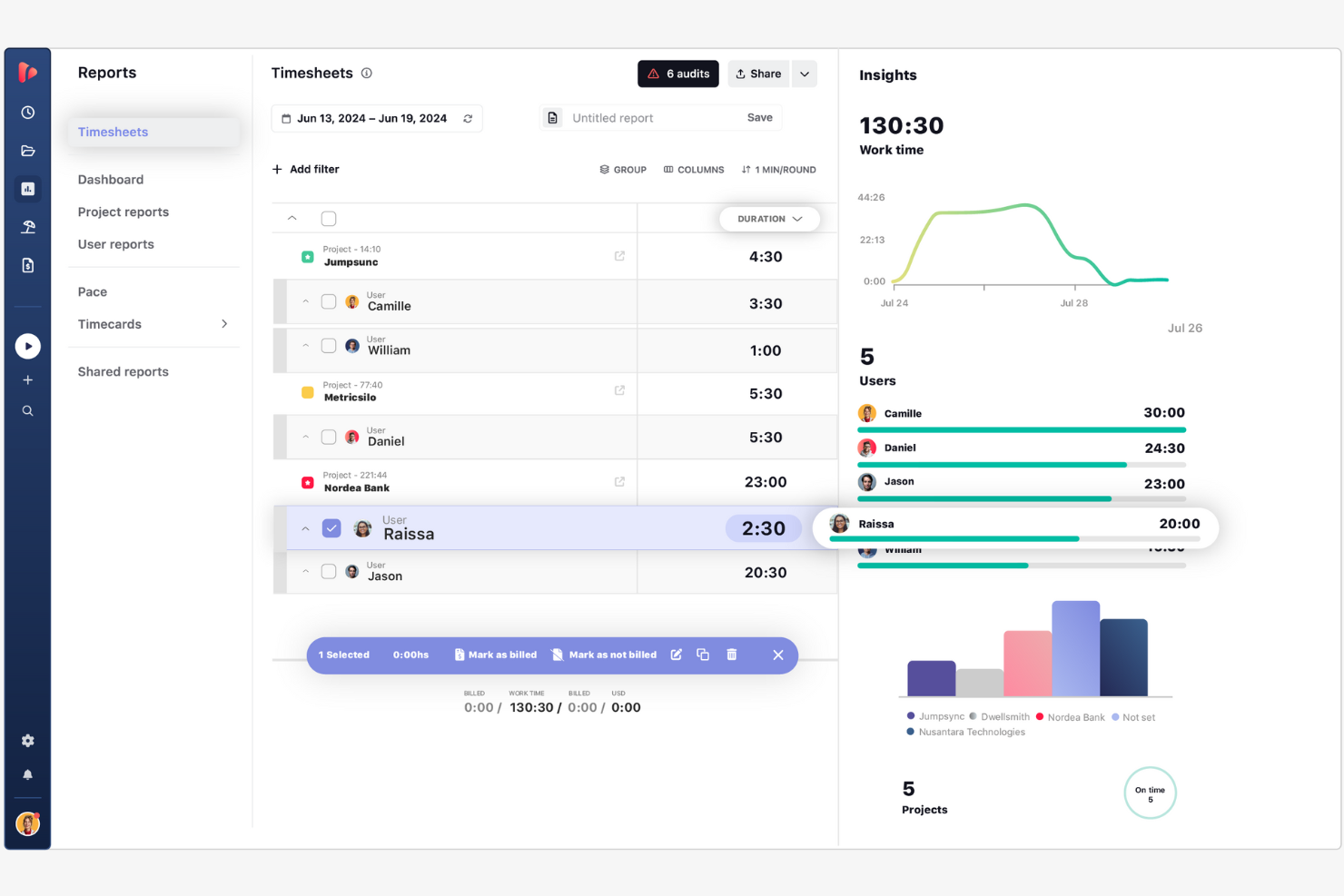Image resolution: width=1344 pixels, height=896 pixels.
Task: Open the GROUP options
Action: 623,170
